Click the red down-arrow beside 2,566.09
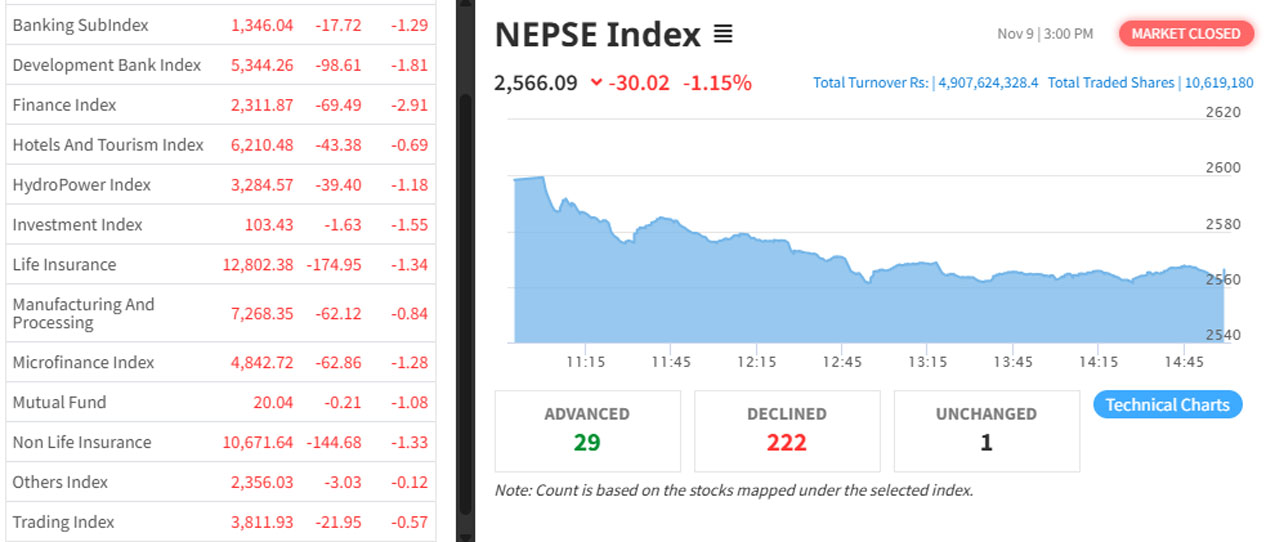Viewport: 1266px width, 542px height. click(597, 83)
